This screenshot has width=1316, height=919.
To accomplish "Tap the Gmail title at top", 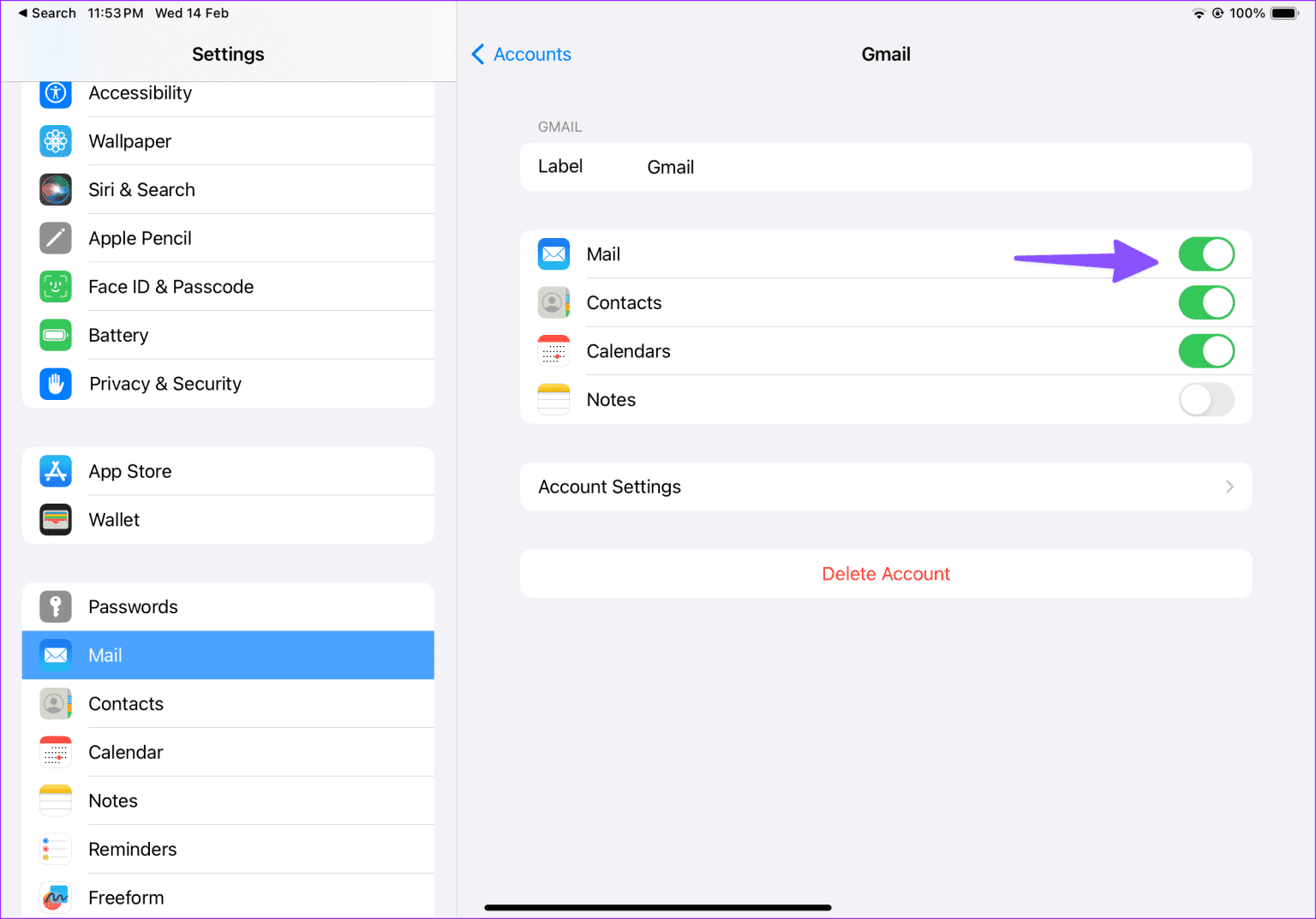I will click(x=886, y=54).
